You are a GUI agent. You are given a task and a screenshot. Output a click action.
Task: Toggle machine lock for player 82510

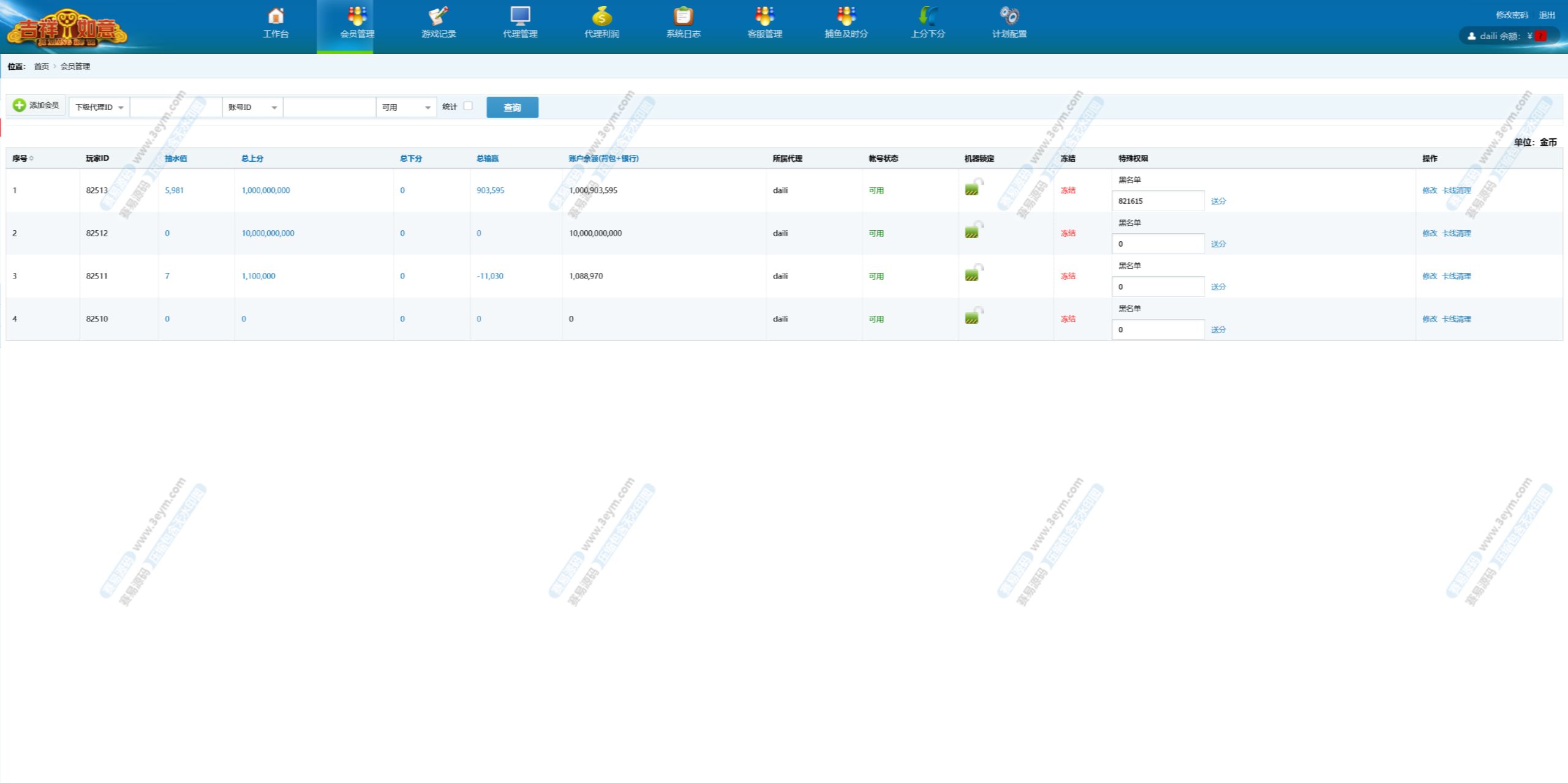(x=973, y=317)
